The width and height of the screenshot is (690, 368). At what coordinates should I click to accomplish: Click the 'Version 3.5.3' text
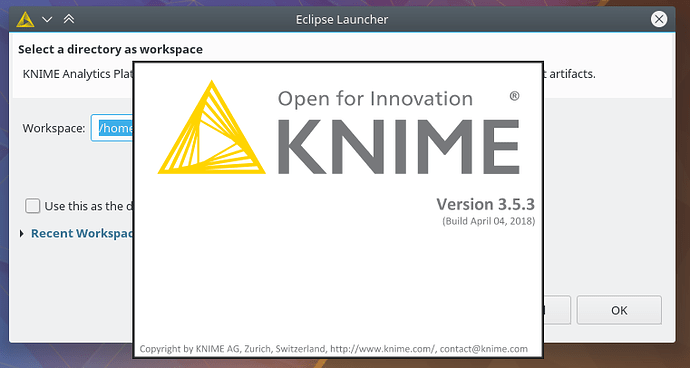point(485,204)
